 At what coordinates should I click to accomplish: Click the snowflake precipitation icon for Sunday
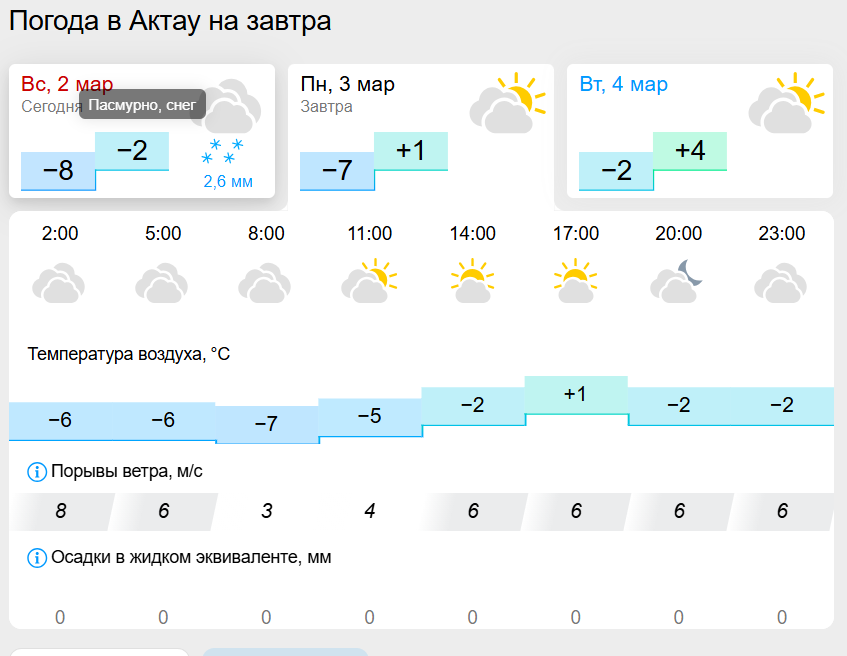(221, 154)
